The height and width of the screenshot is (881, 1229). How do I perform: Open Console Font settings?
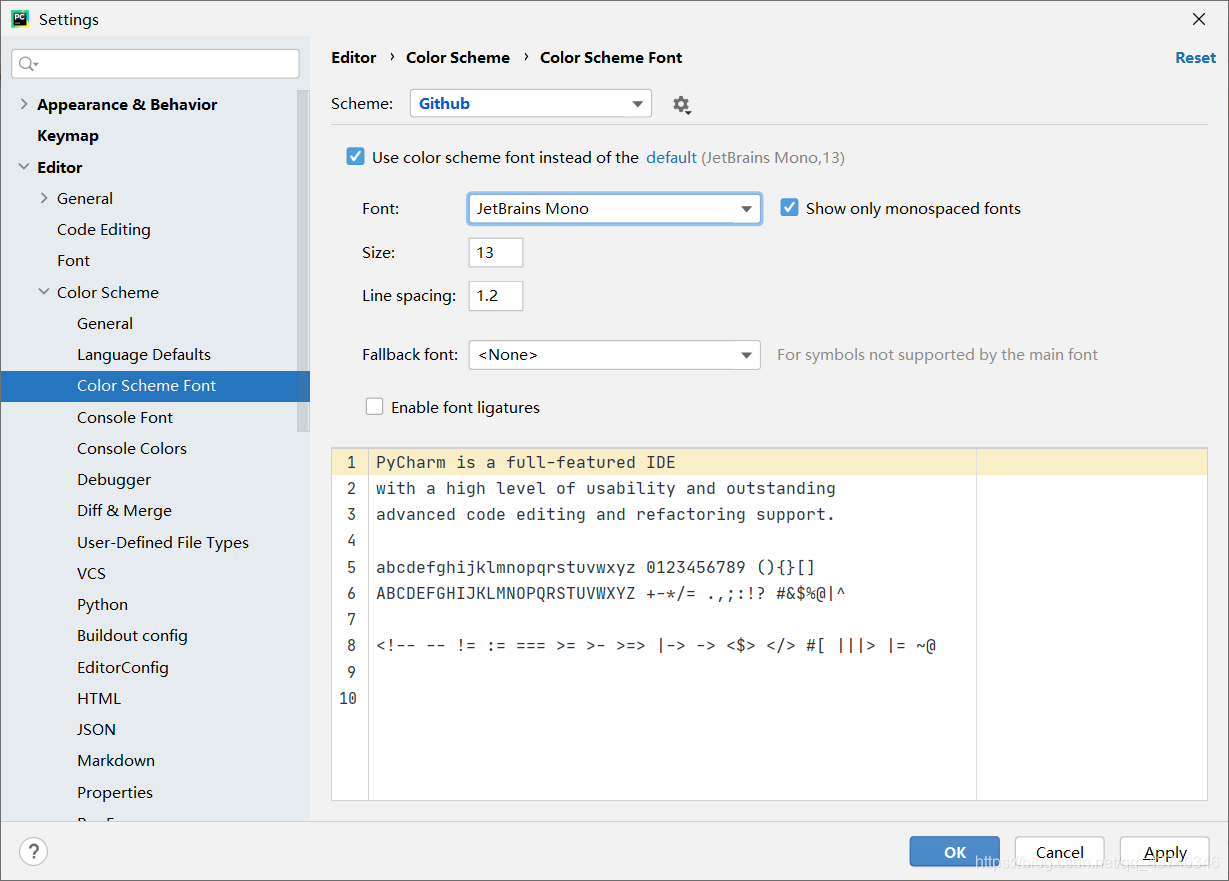click(125, 417)
